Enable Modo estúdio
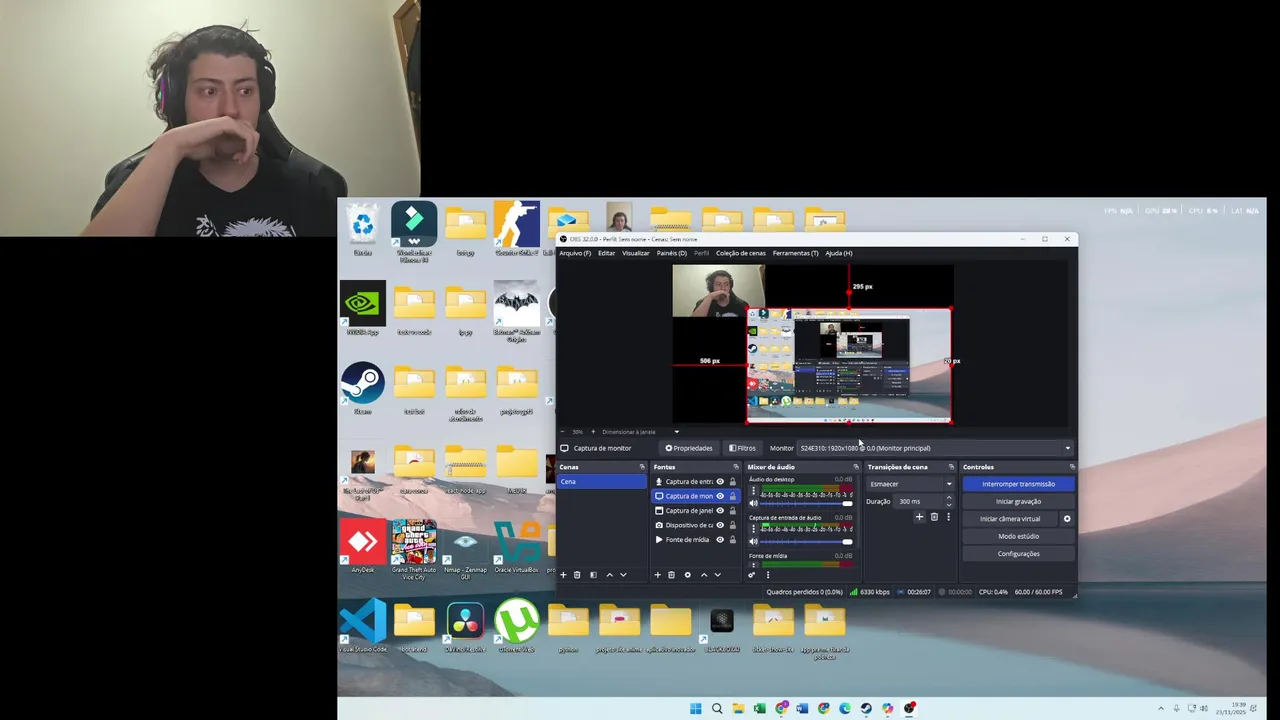Viewport: 1280px width, 720px height. point(1018,536)
